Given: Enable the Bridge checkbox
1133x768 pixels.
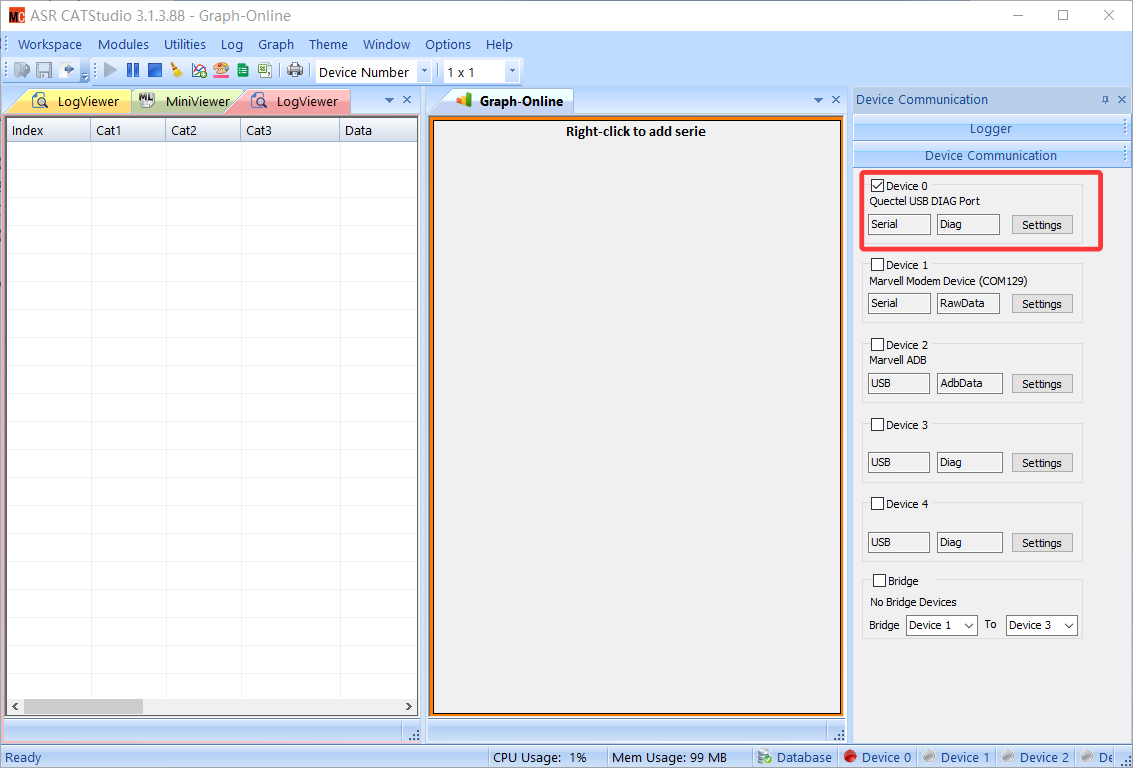Looking at the screenshot, I should coord(879,581).
